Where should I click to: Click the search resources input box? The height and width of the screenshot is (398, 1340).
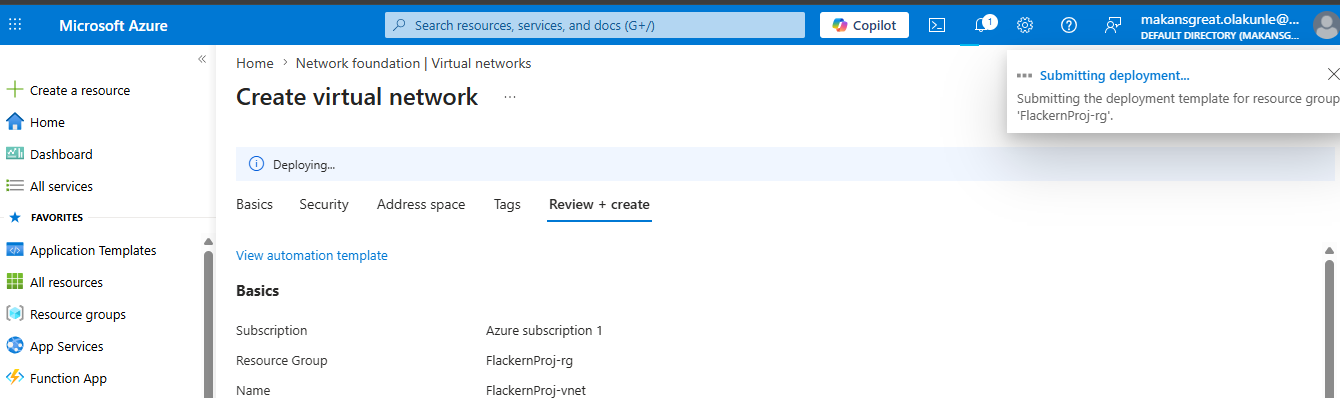click(x=595, y=25)
